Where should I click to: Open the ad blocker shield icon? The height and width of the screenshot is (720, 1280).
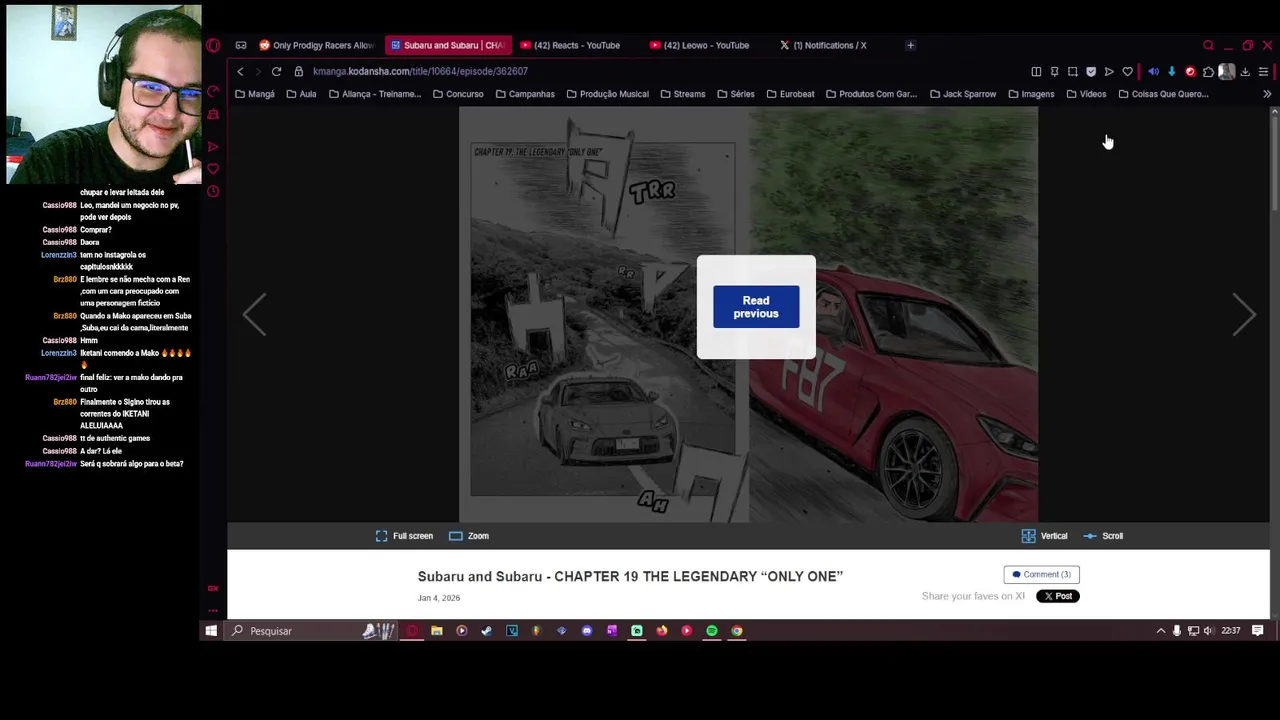[x=1091, y=71]
